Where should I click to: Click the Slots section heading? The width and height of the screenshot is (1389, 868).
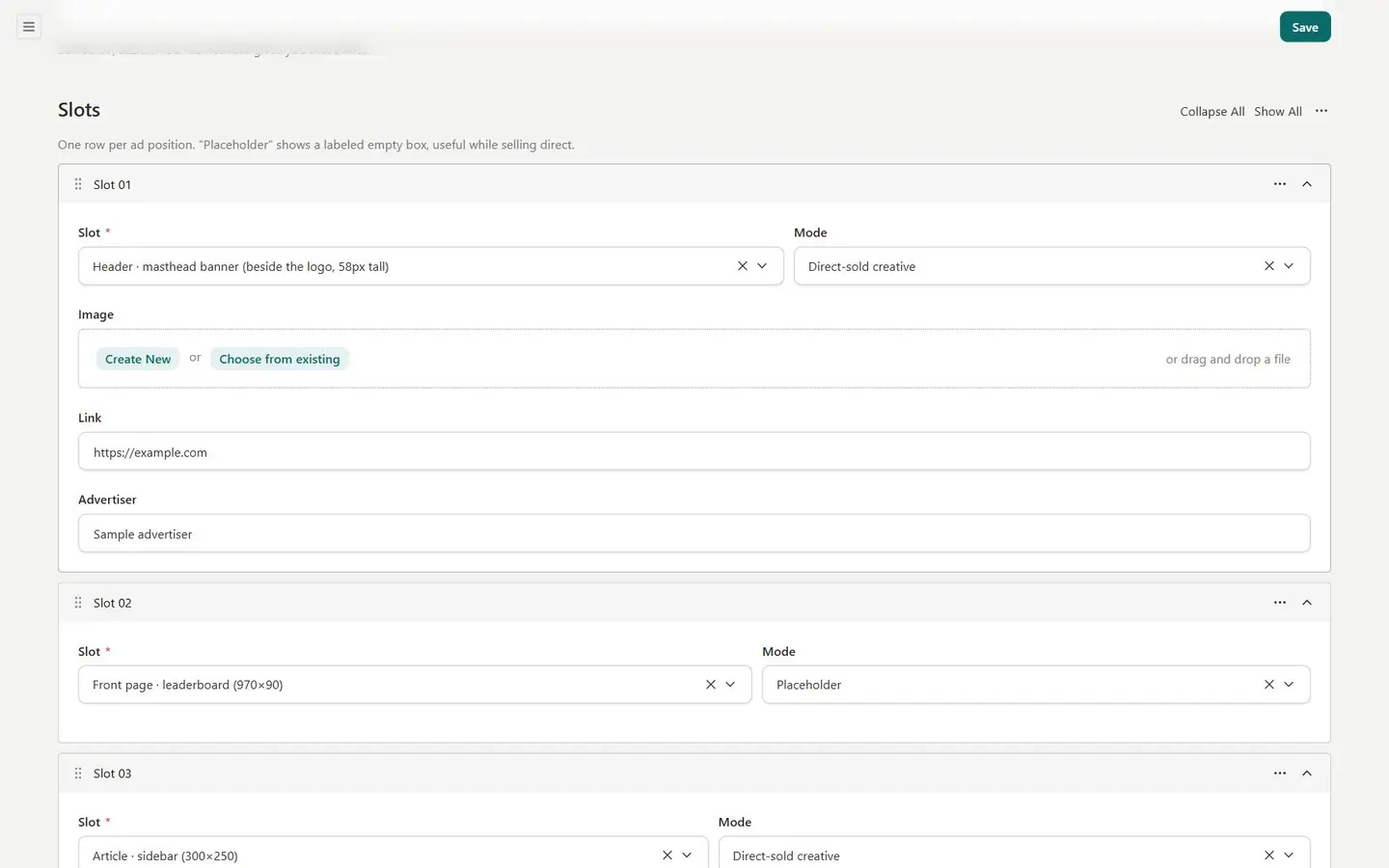79,110
